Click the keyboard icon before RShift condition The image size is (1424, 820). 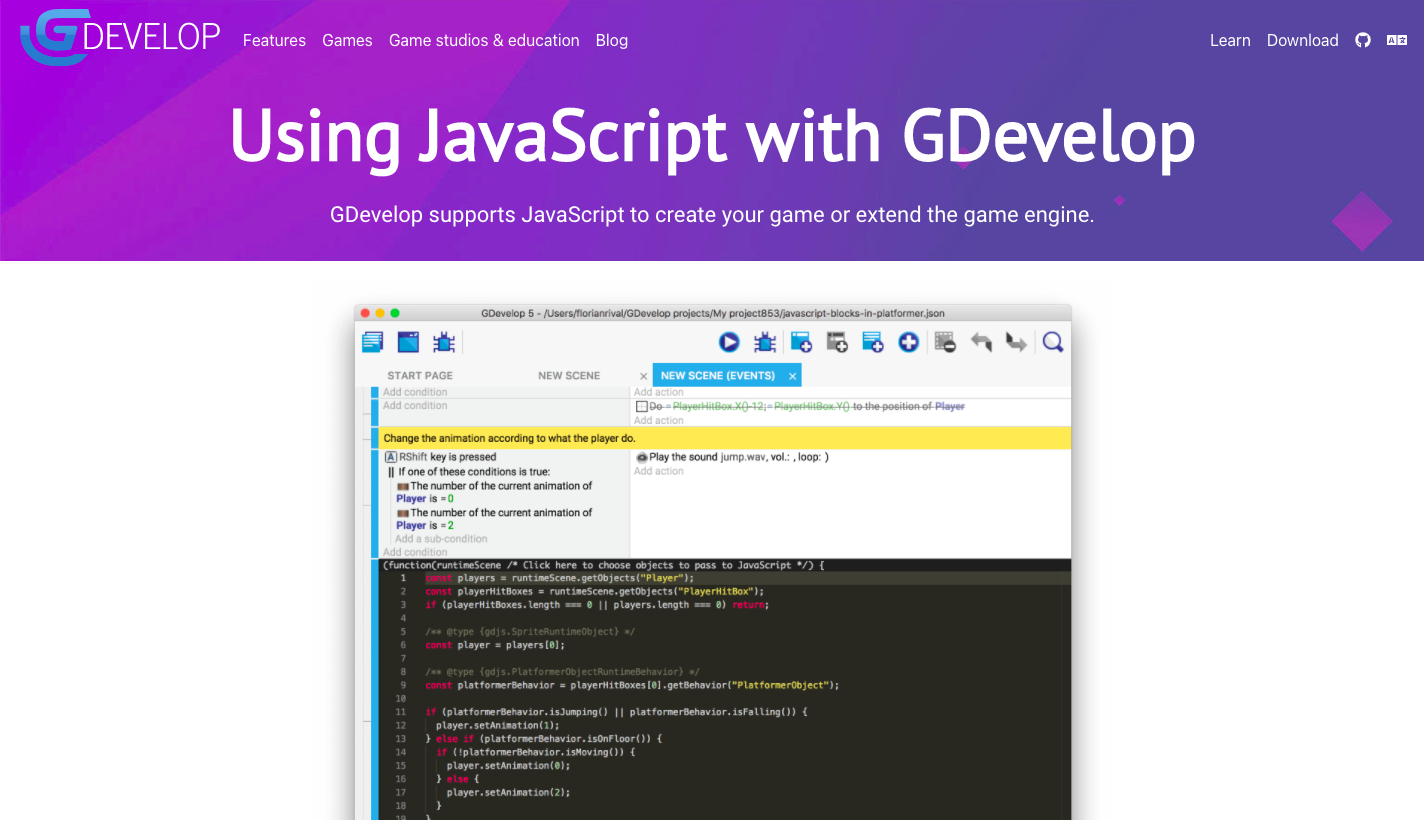pyautogui.click(x=391, y=457)
